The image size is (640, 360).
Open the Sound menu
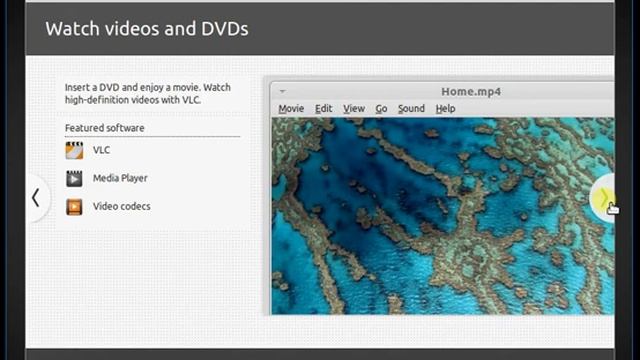click(x=411, y=109)
